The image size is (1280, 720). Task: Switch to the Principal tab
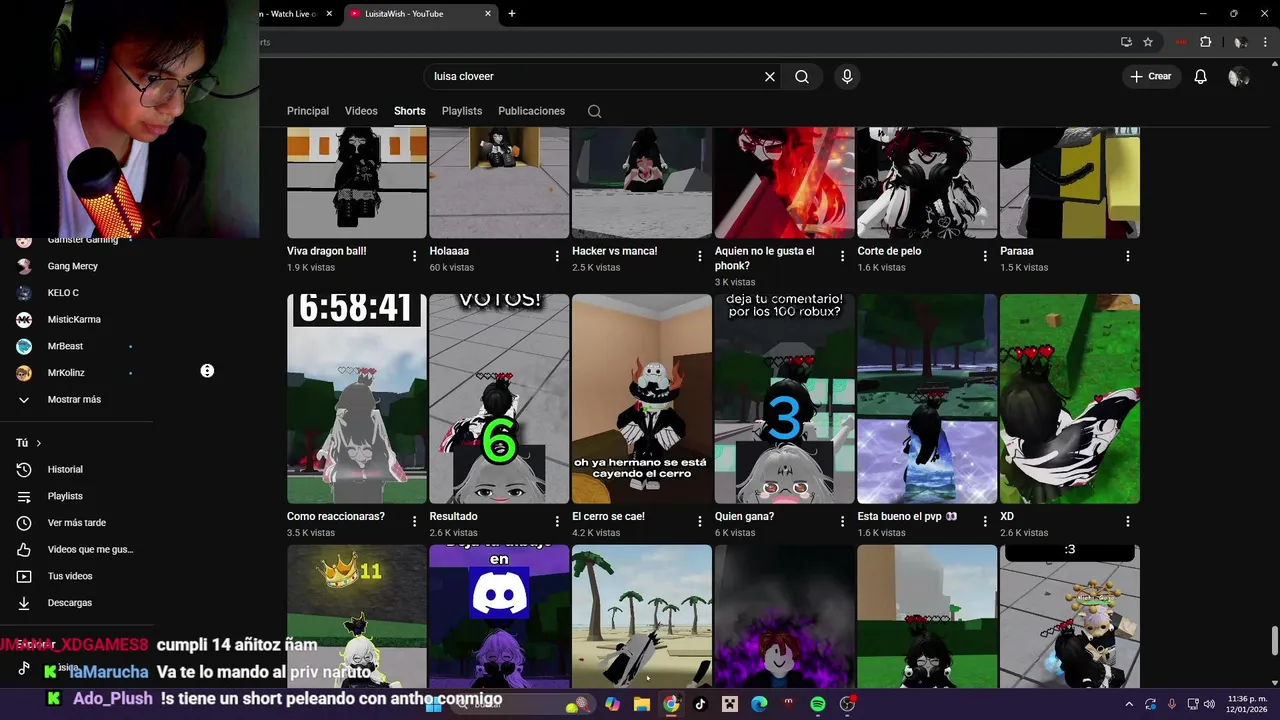[x=308, y=111]
